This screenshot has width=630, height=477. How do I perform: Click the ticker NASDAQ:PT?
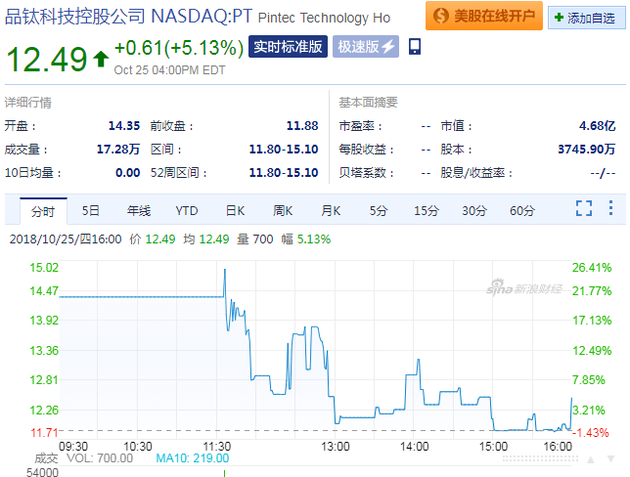pyautogui.click(x=202, y=16)
